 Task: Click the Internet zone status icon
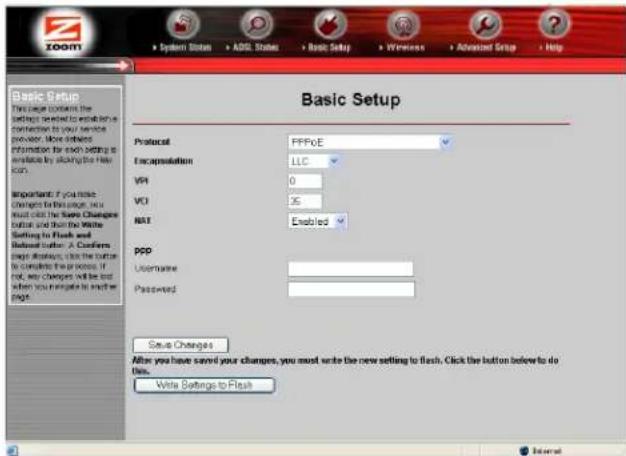(524, 451)
